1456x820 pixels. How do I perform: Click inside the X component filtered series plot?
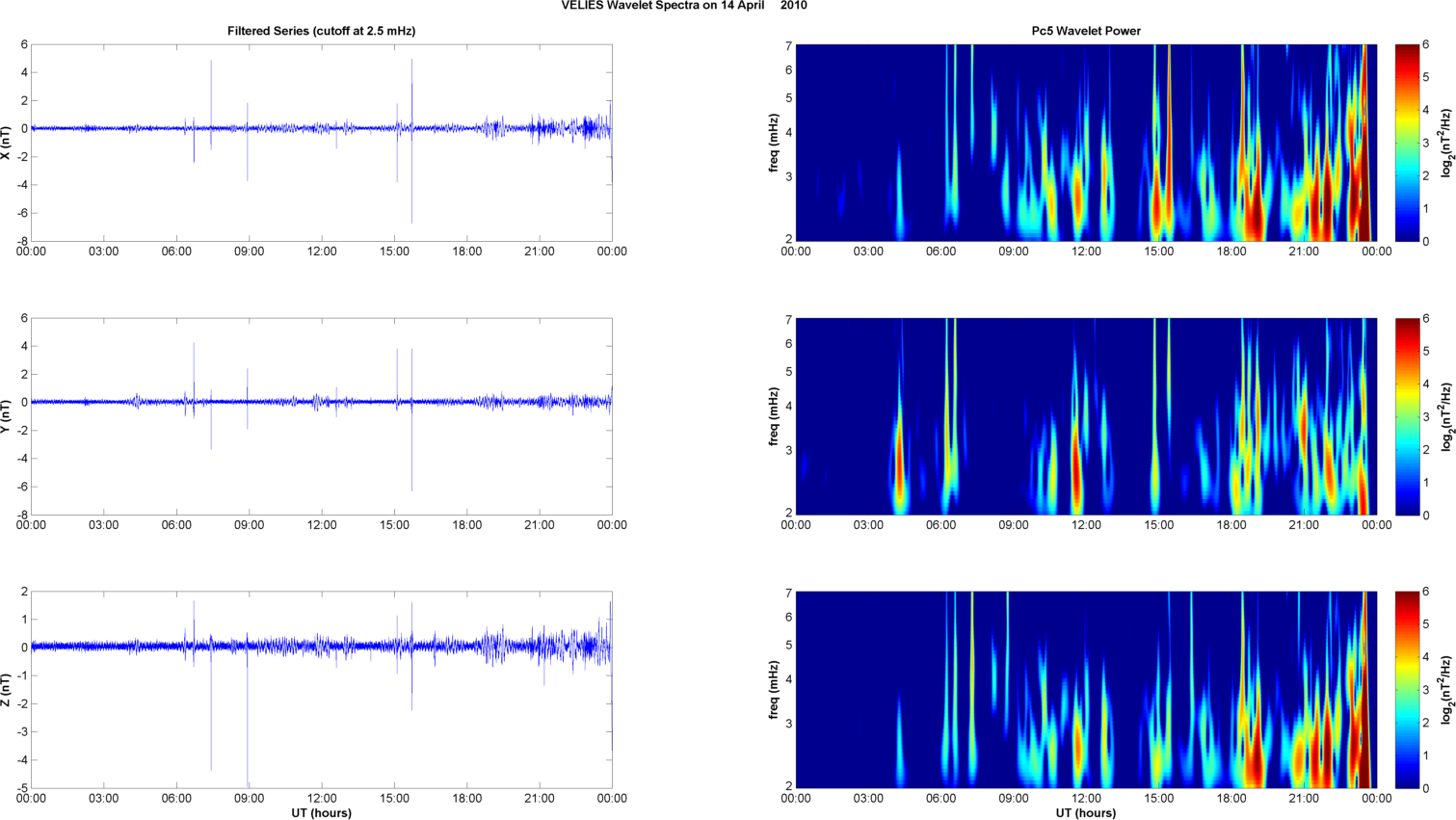point(321,143)
